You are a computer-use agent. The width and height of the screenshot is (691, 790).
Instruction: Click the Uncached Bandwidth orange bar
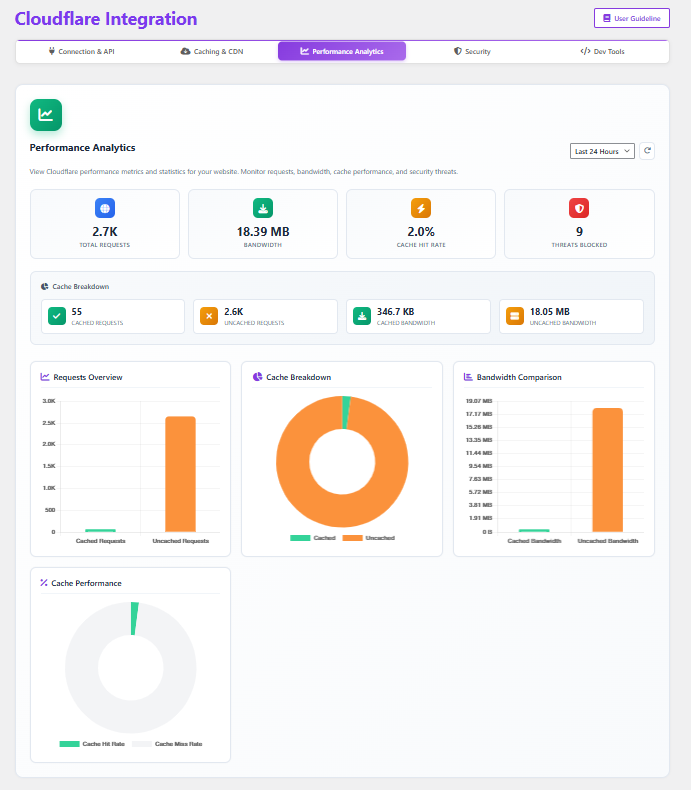(607, 470)
